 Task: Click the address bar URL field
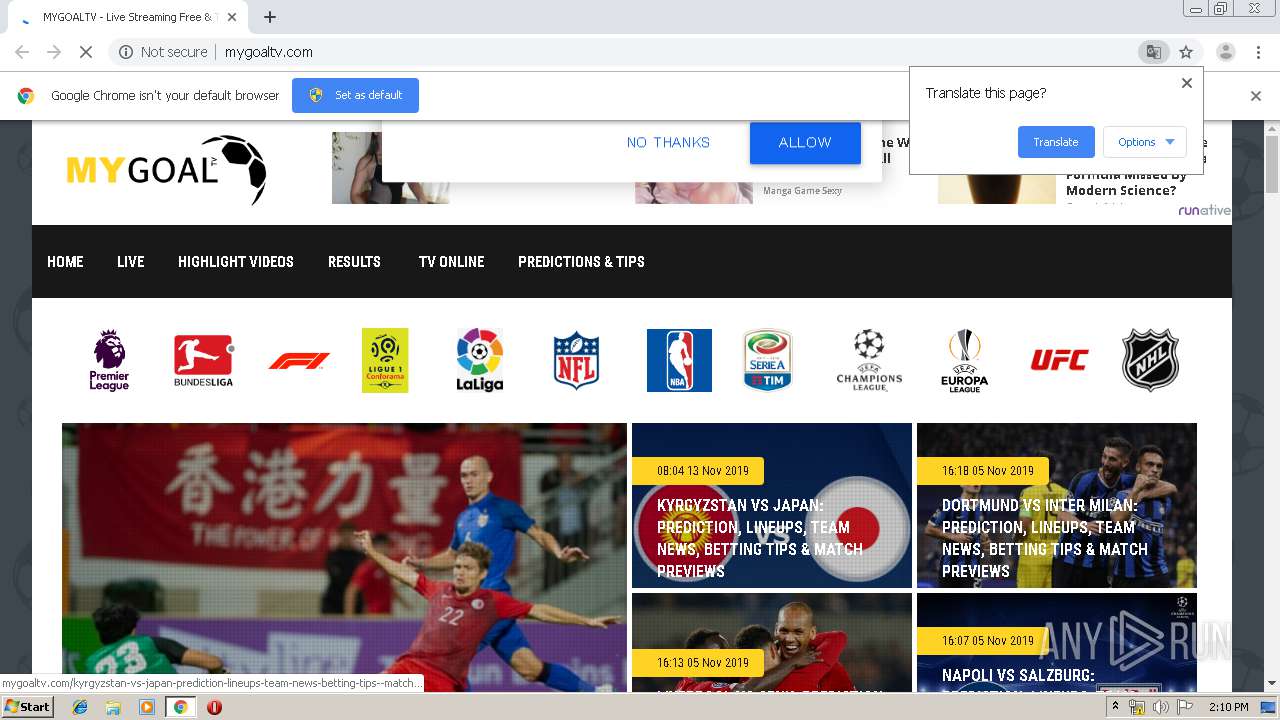(x=640, y=52)
